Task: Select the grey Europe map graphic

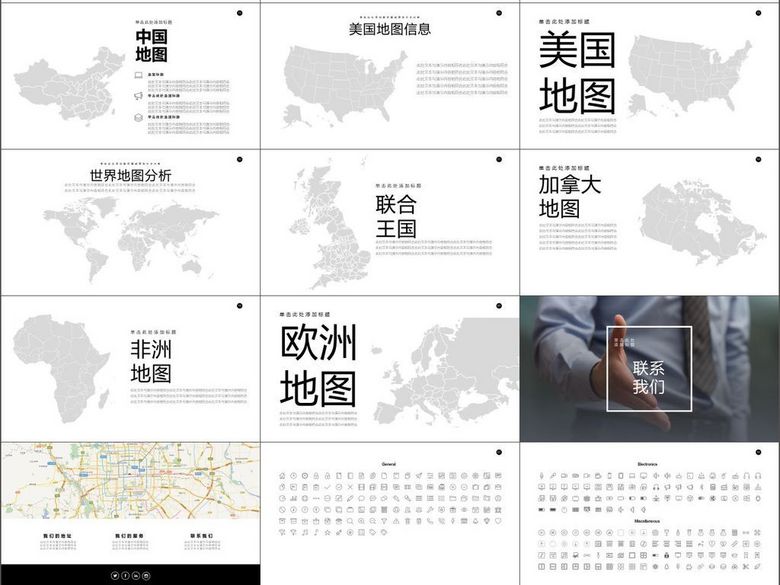Action: click(x=445, y=371)
